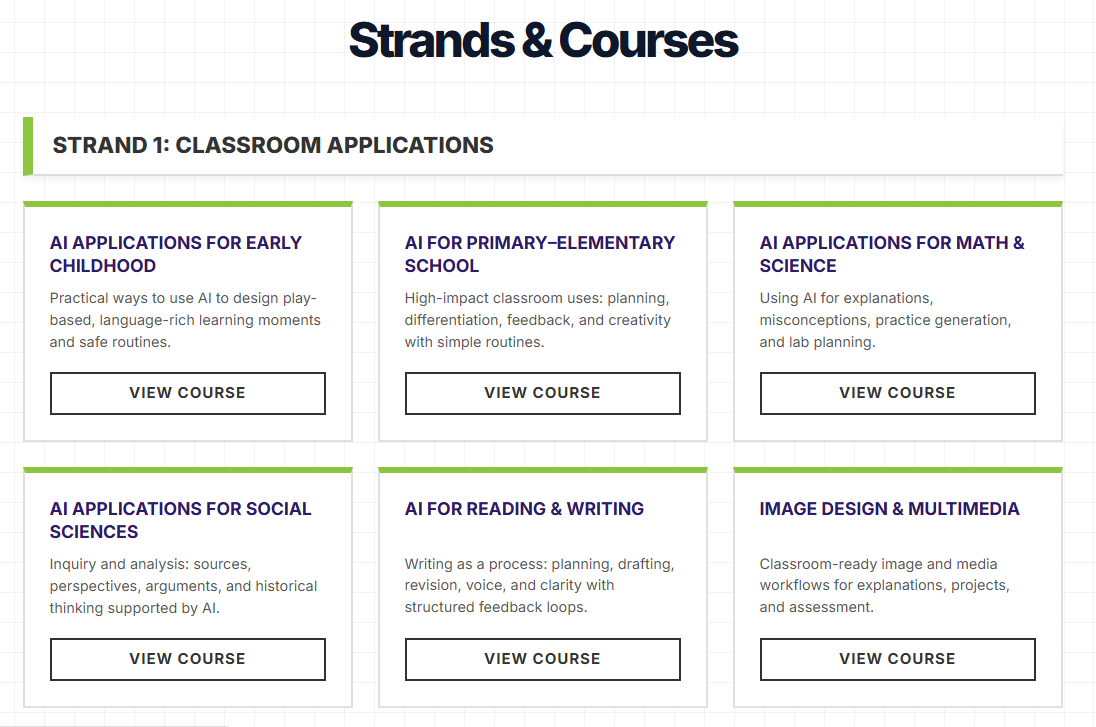Click the AI Applications for Social Sciences heading

(x=180, y=520)
